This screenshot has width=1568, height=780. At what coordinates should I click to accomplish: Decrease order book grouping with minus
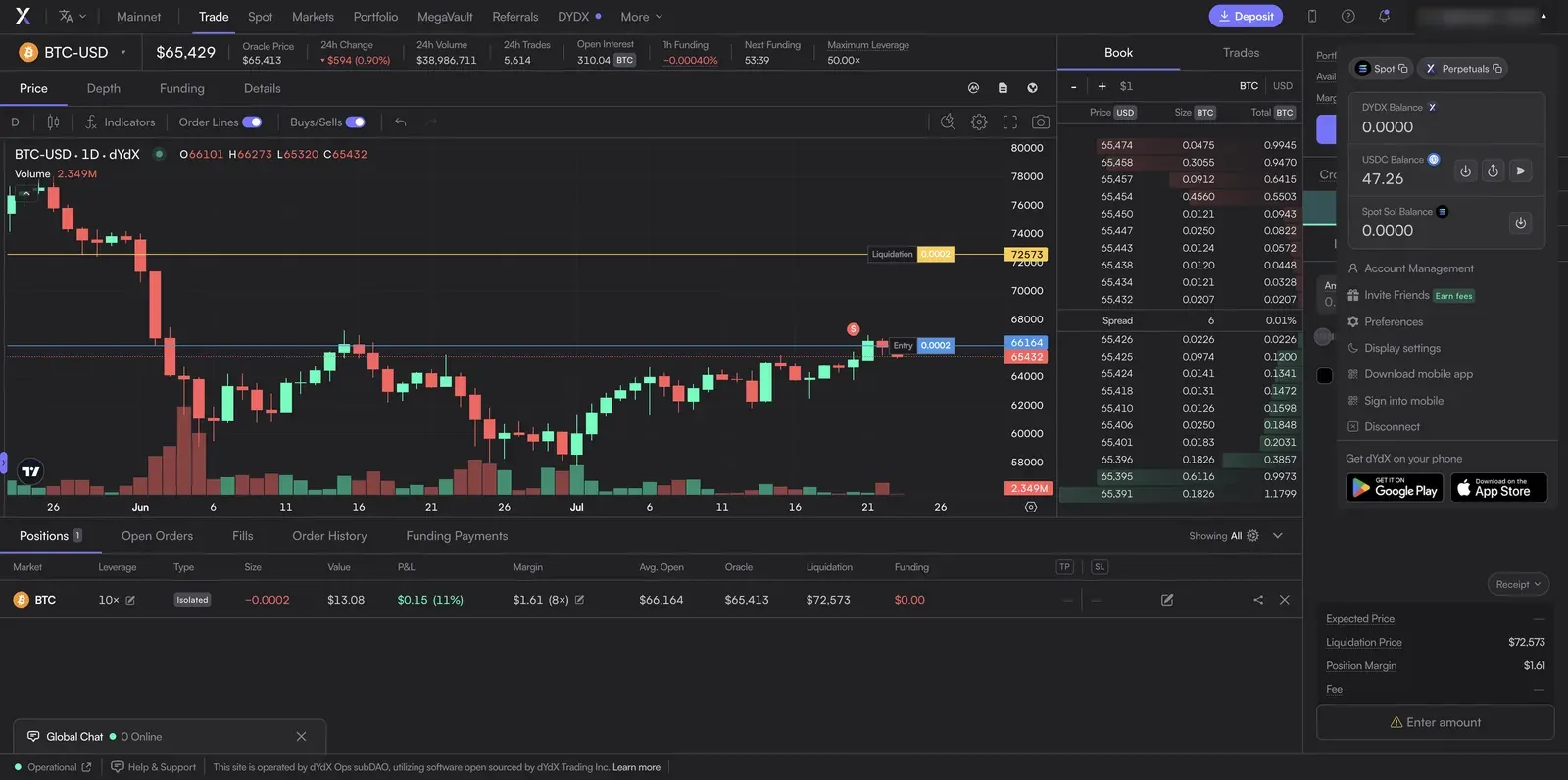(x=1074, y=86)
